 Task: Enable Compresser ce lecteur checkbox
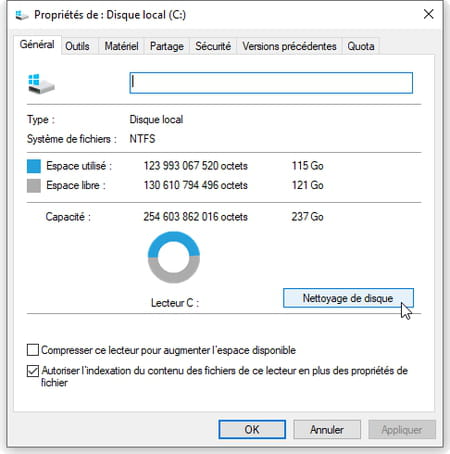click(33, 350)
